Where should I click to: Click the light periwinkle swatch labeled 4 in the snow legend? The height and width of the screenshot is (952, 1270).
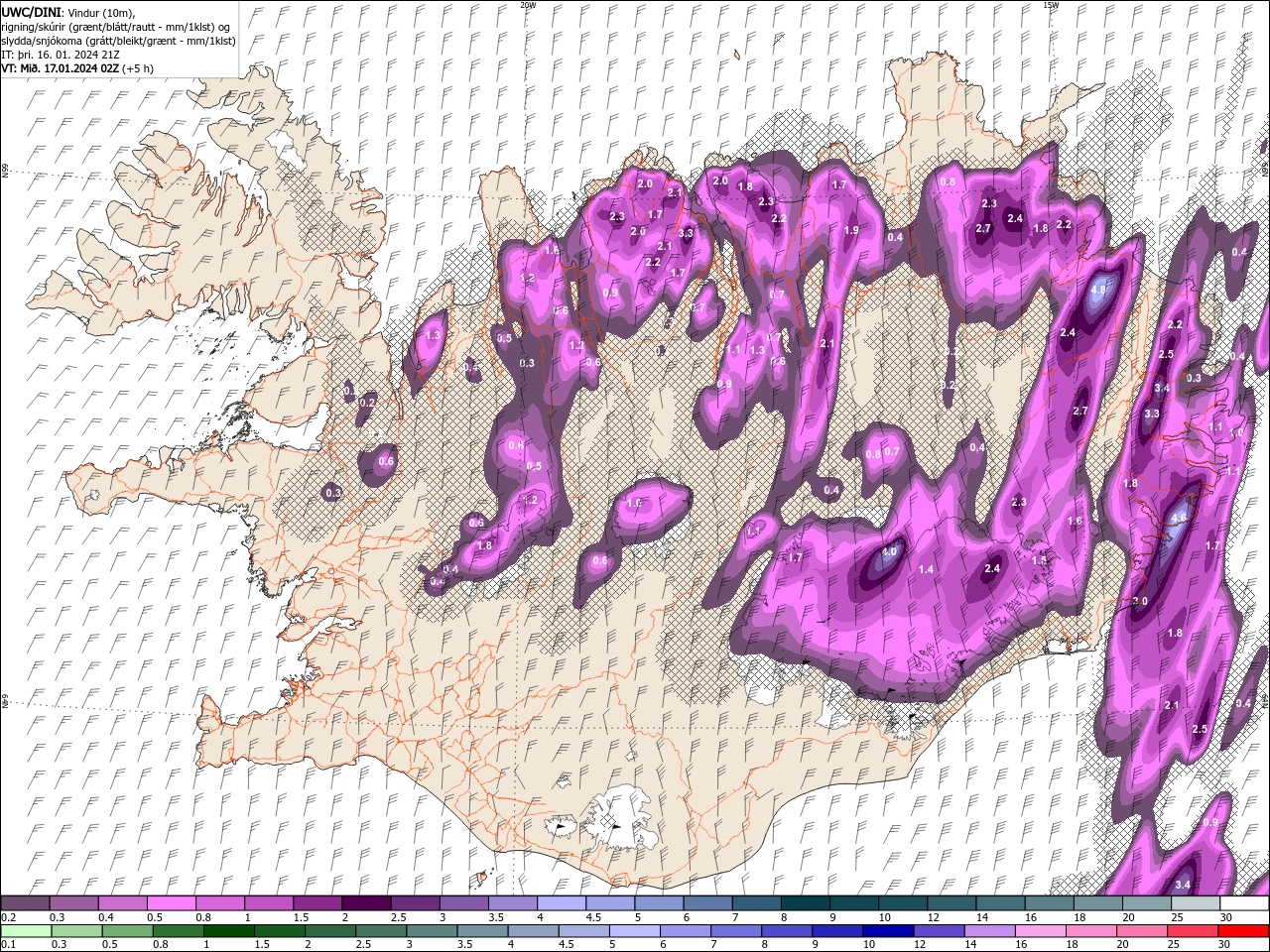(561, 903)
